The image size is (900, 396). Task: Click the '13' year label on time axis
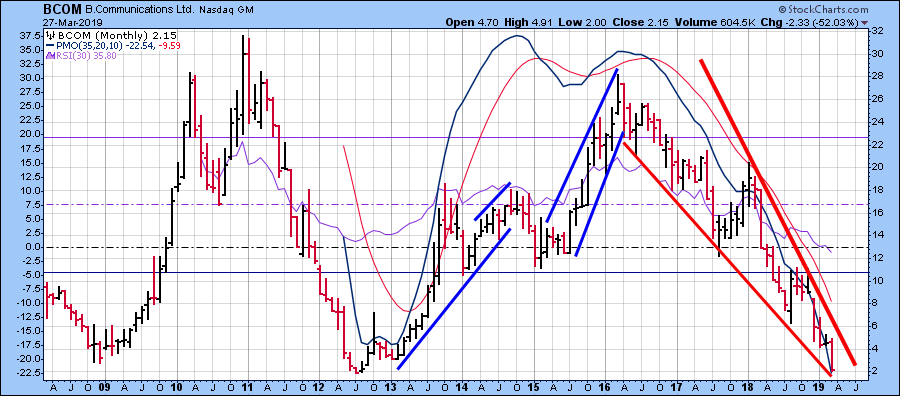(x=391, y=387)
